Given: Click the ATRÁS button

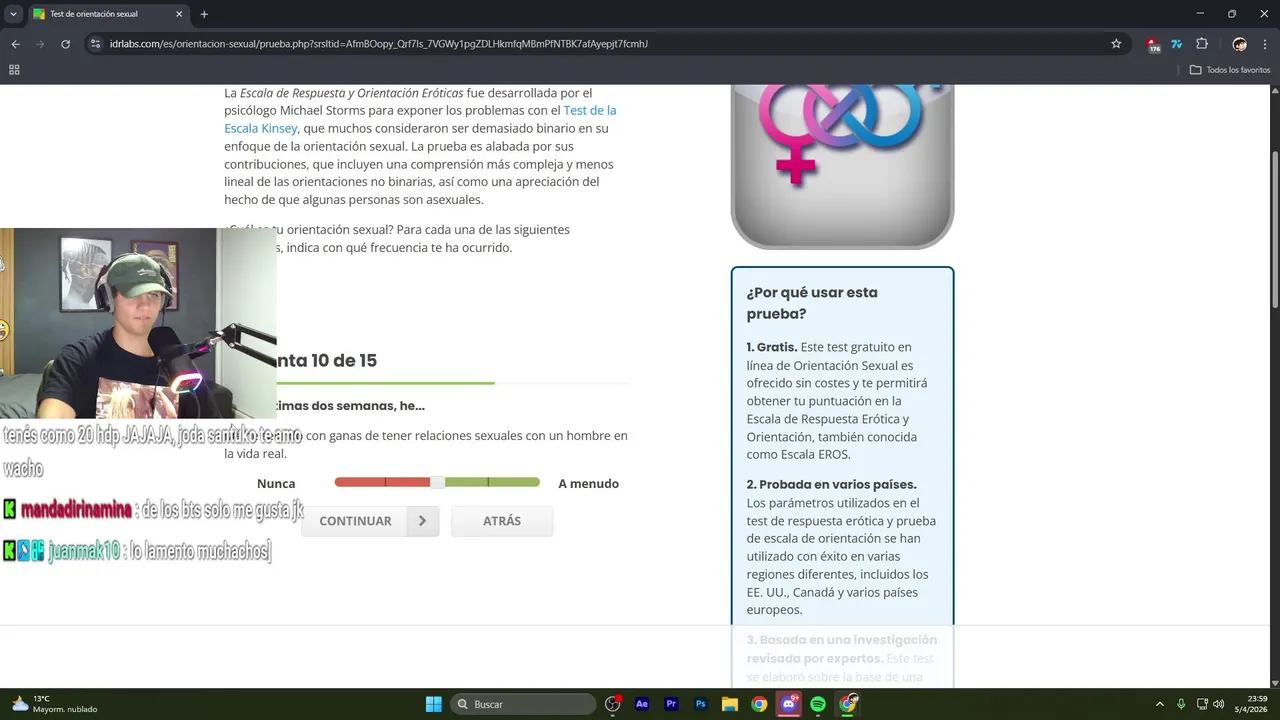Looking at the screenshot, I should coord(502,521).
